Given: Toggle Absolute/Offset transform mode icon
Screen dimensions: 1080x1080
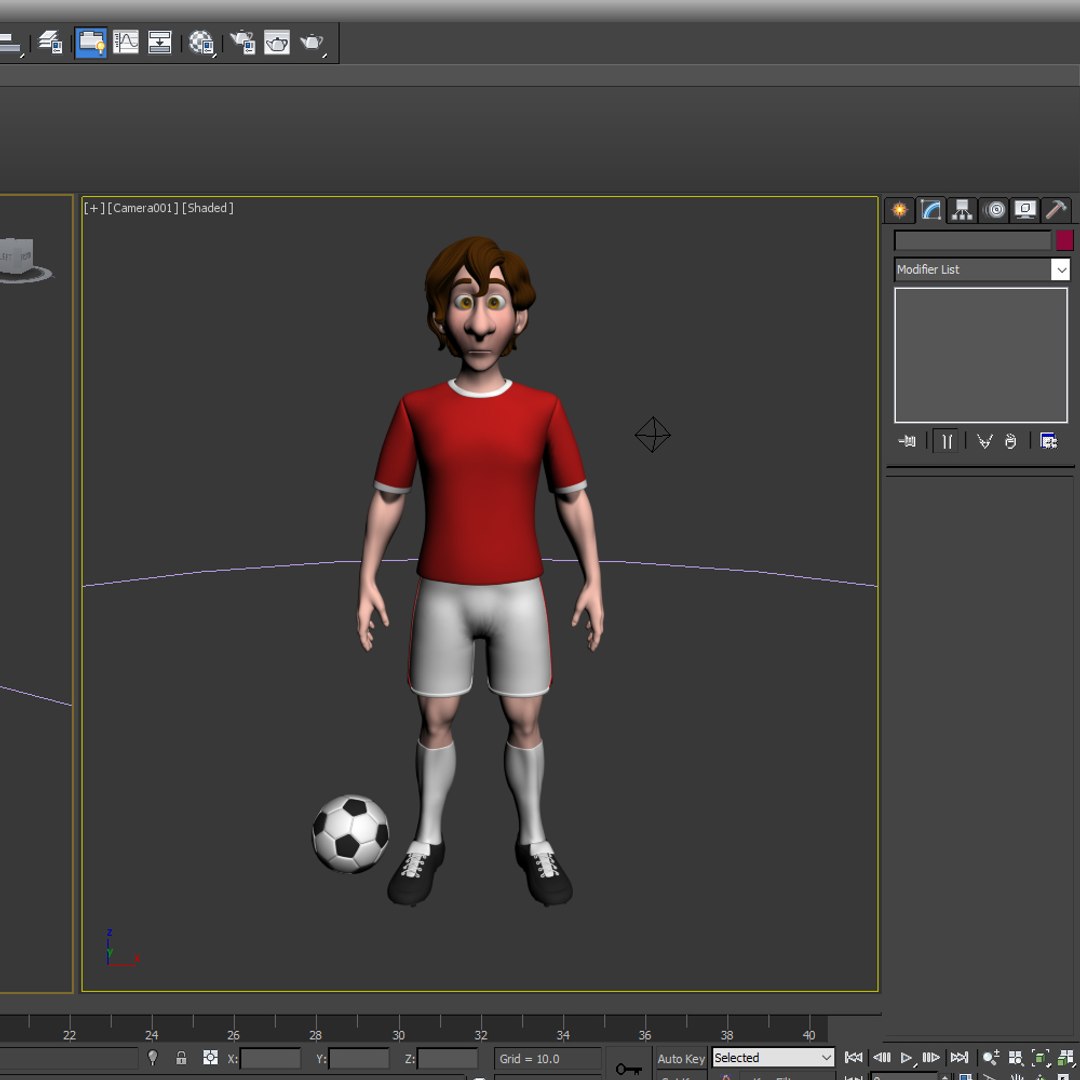Looking at the screenshot, I should pyautogui.click(x=210, y=1058).
